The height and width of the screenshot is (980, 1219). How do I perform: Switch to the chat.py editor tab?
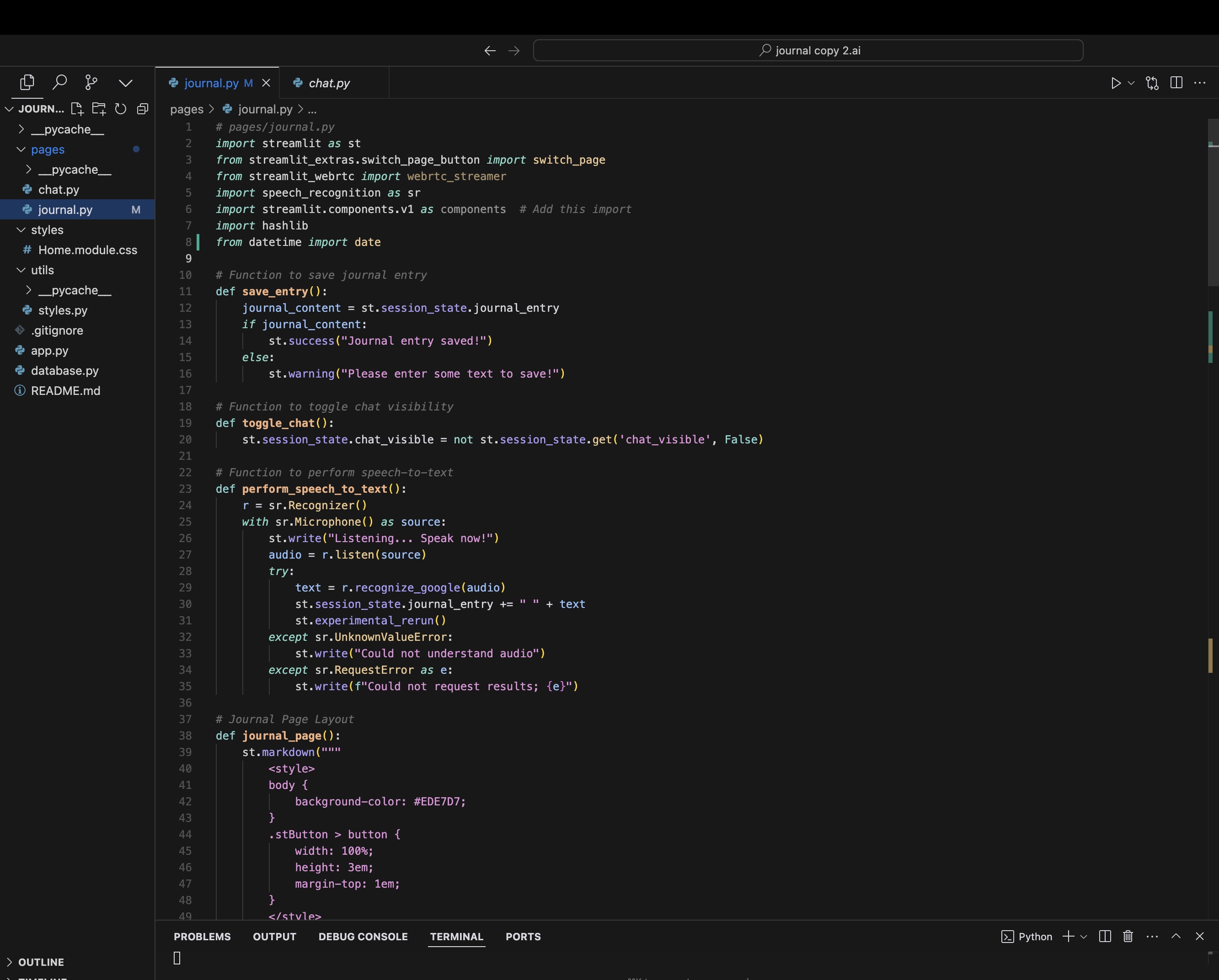pyautogui.click(x=329, y=83)
